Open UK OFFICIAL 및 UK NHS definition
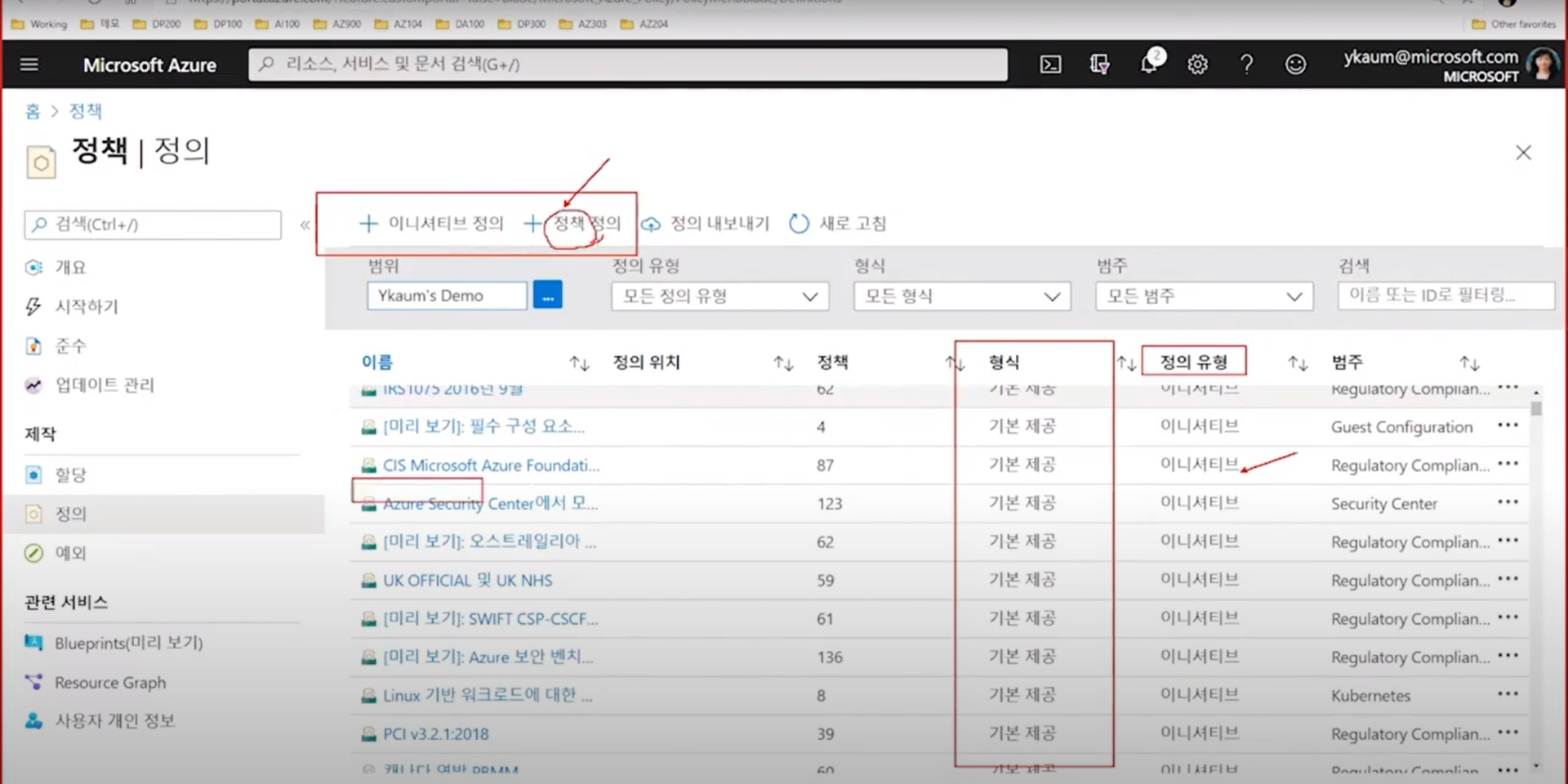Viewport: 1568px width, 784px height. pos(467,581)
